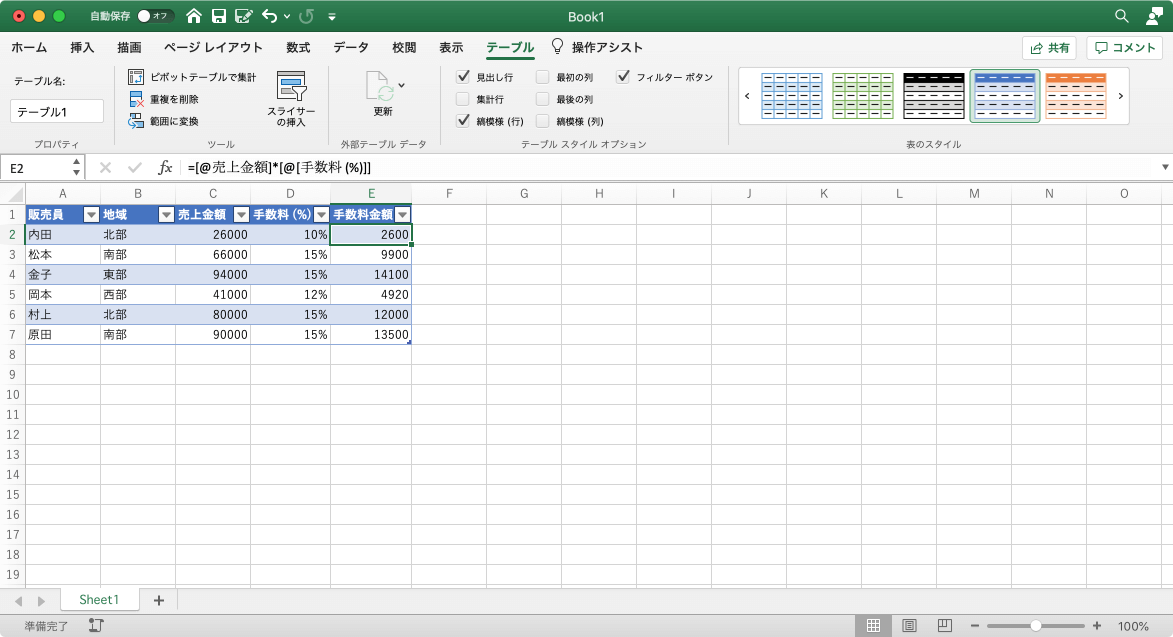The width and height of the screenshot is (1173, 637).
Task: Open the 手数料 (%) filter dropdown
Action: 321,215
